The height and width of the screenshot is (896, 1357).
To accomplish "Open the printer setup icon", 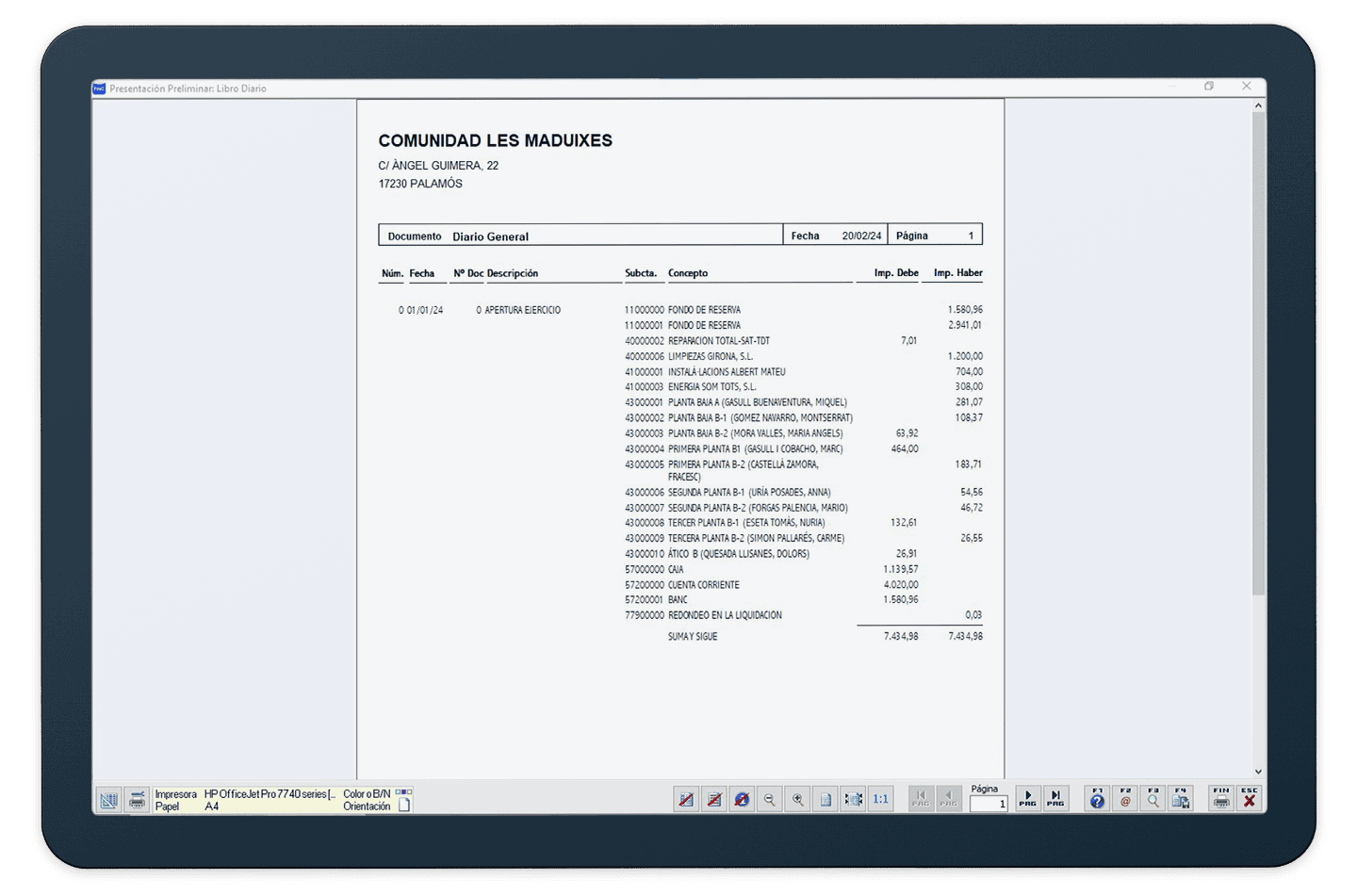I will coord(138,800).
